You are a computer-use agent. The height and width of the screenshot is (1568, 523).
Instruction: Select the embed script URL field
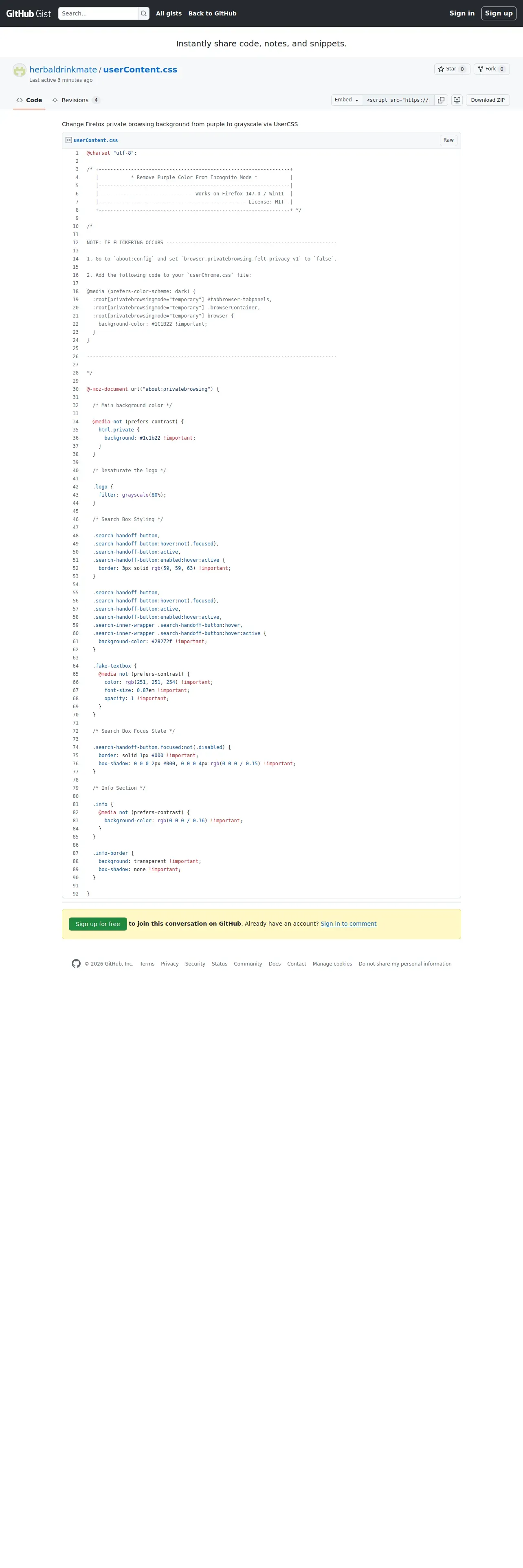click(x=398, y=100)
